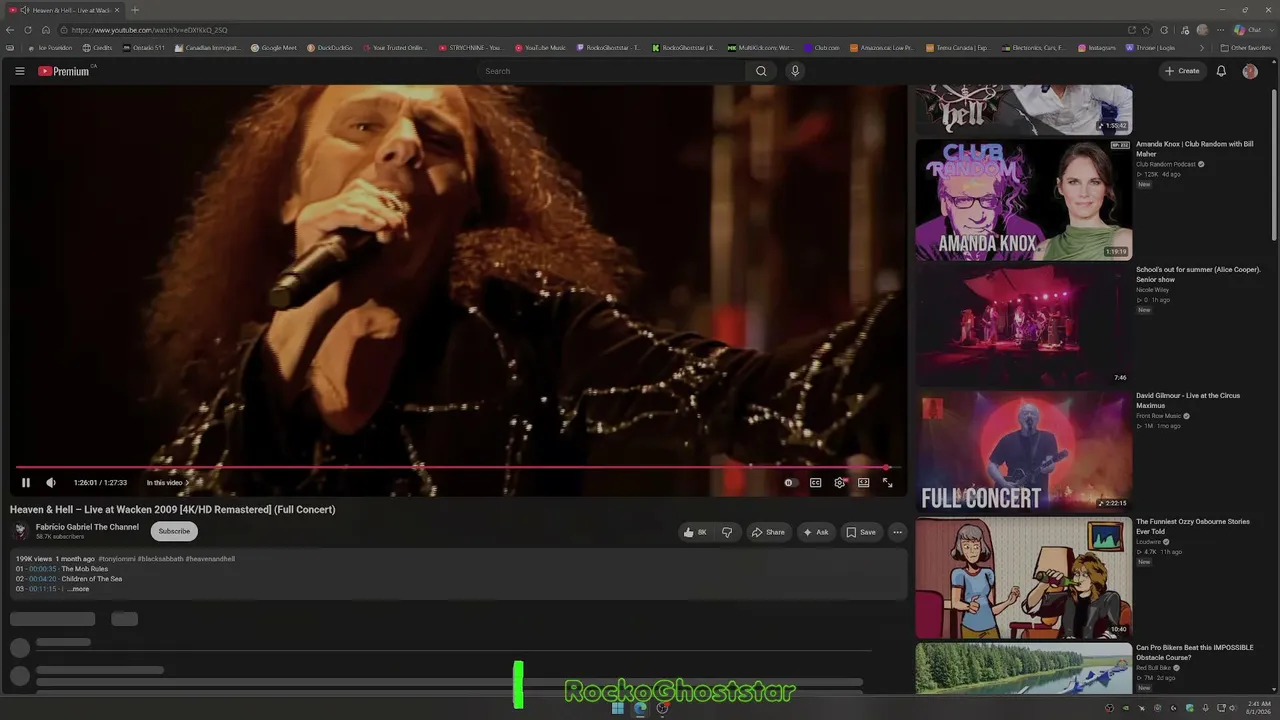Pause the video playback
The height and width of the screenshot is (720, 1280).
(26, 483)
